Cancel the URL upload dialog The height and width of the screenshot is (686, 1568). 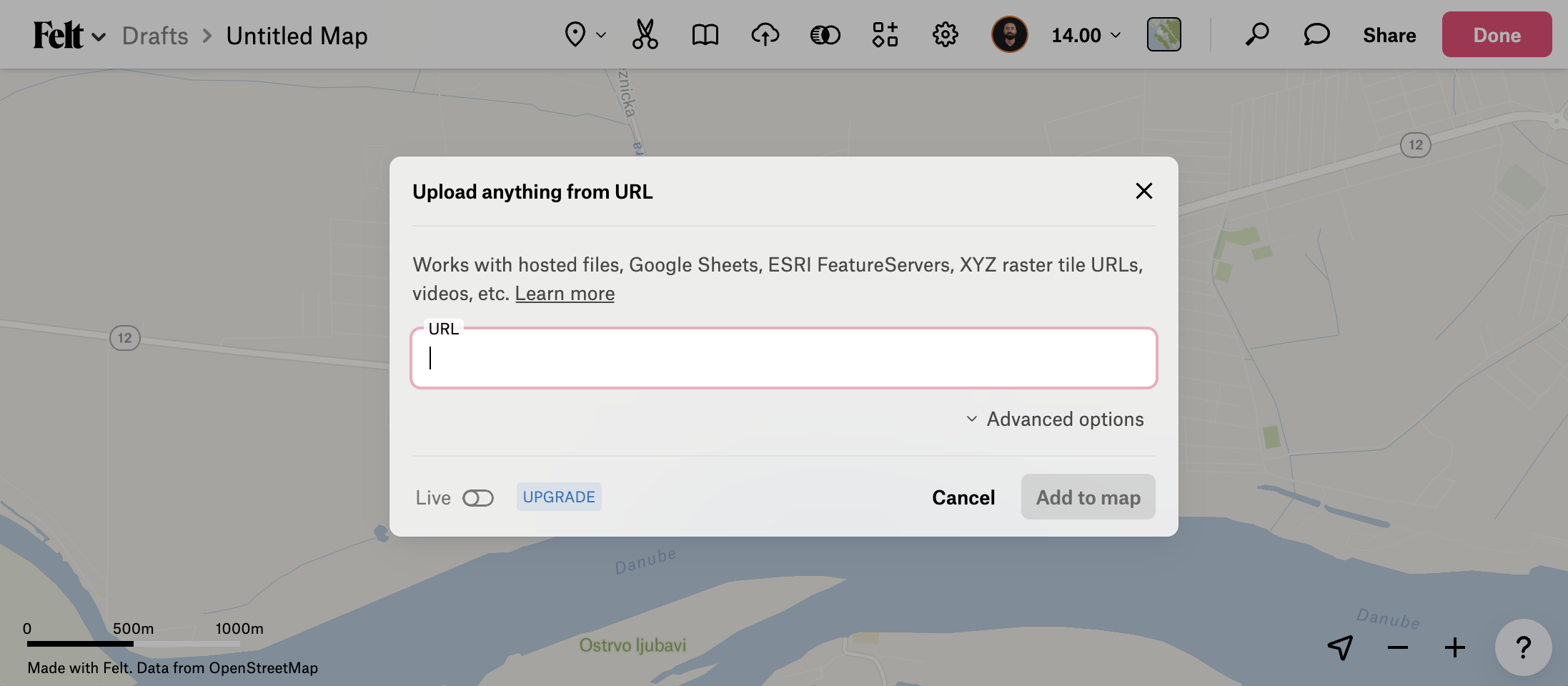(963, 497)
